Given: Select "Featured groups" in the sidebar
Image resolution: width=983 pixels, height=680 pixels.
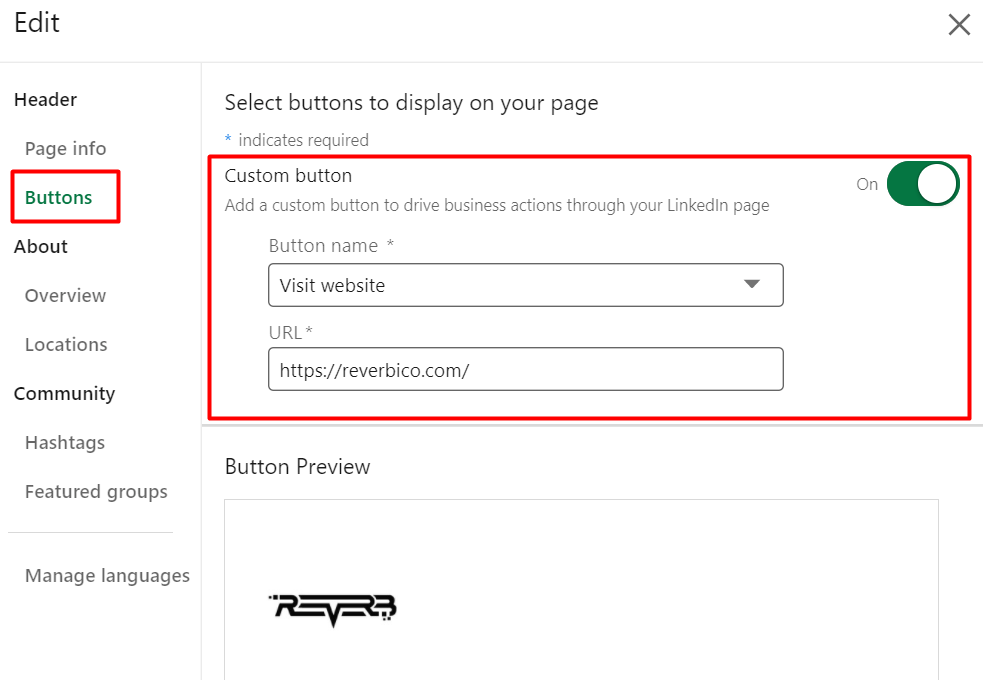Looking at the screenshot, I should (x=96, y=491).
